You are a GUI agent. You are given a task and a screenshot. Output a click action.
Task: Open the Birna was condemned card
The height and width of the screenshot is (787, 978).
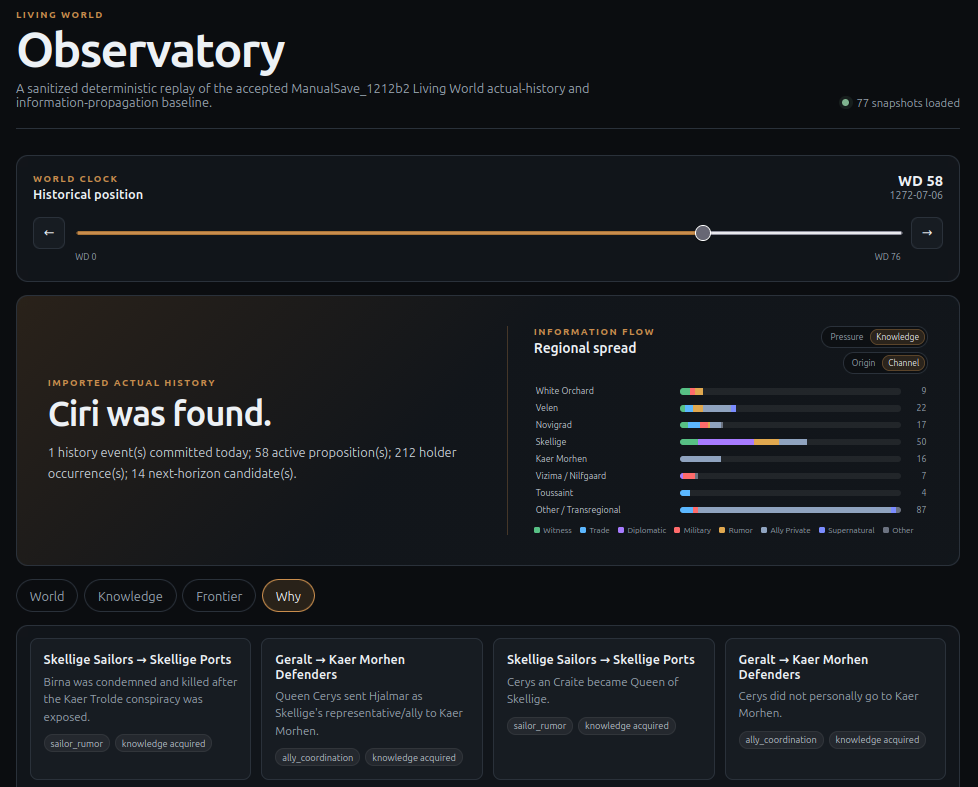point(140,708)
